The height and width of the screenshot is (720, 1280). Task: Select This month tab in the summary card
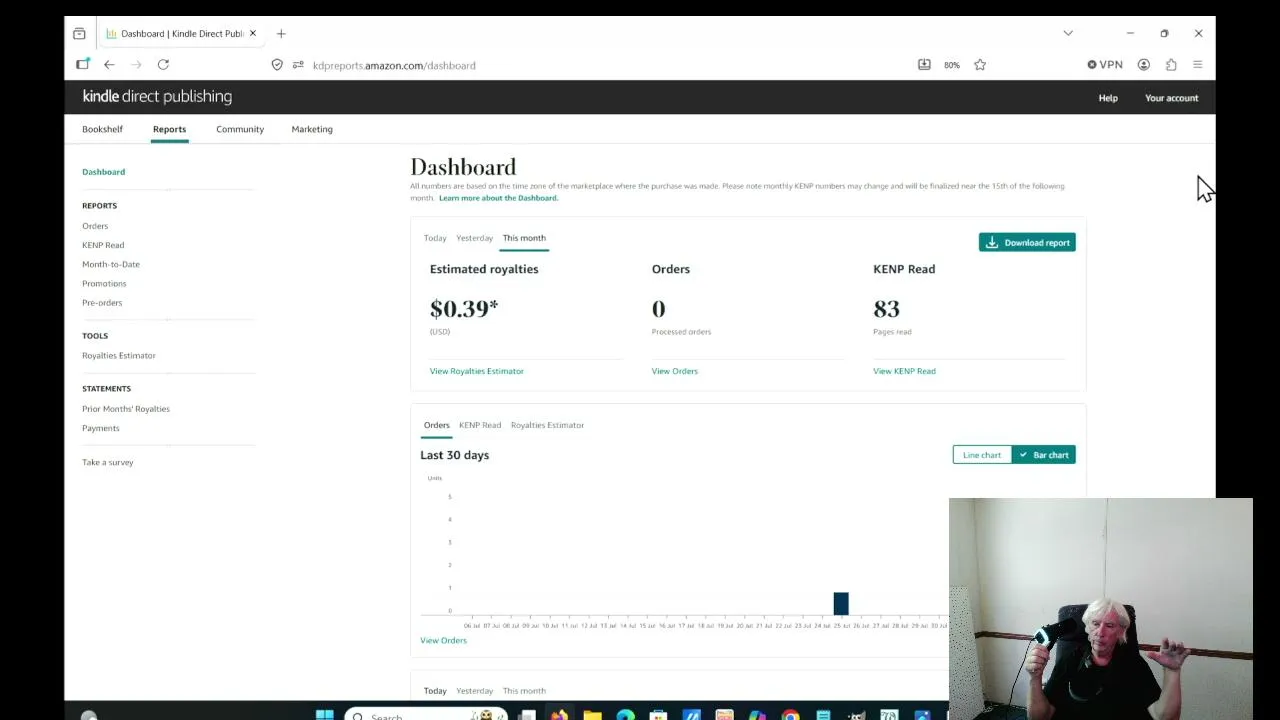pyautogui.click(x=524, y=238)
